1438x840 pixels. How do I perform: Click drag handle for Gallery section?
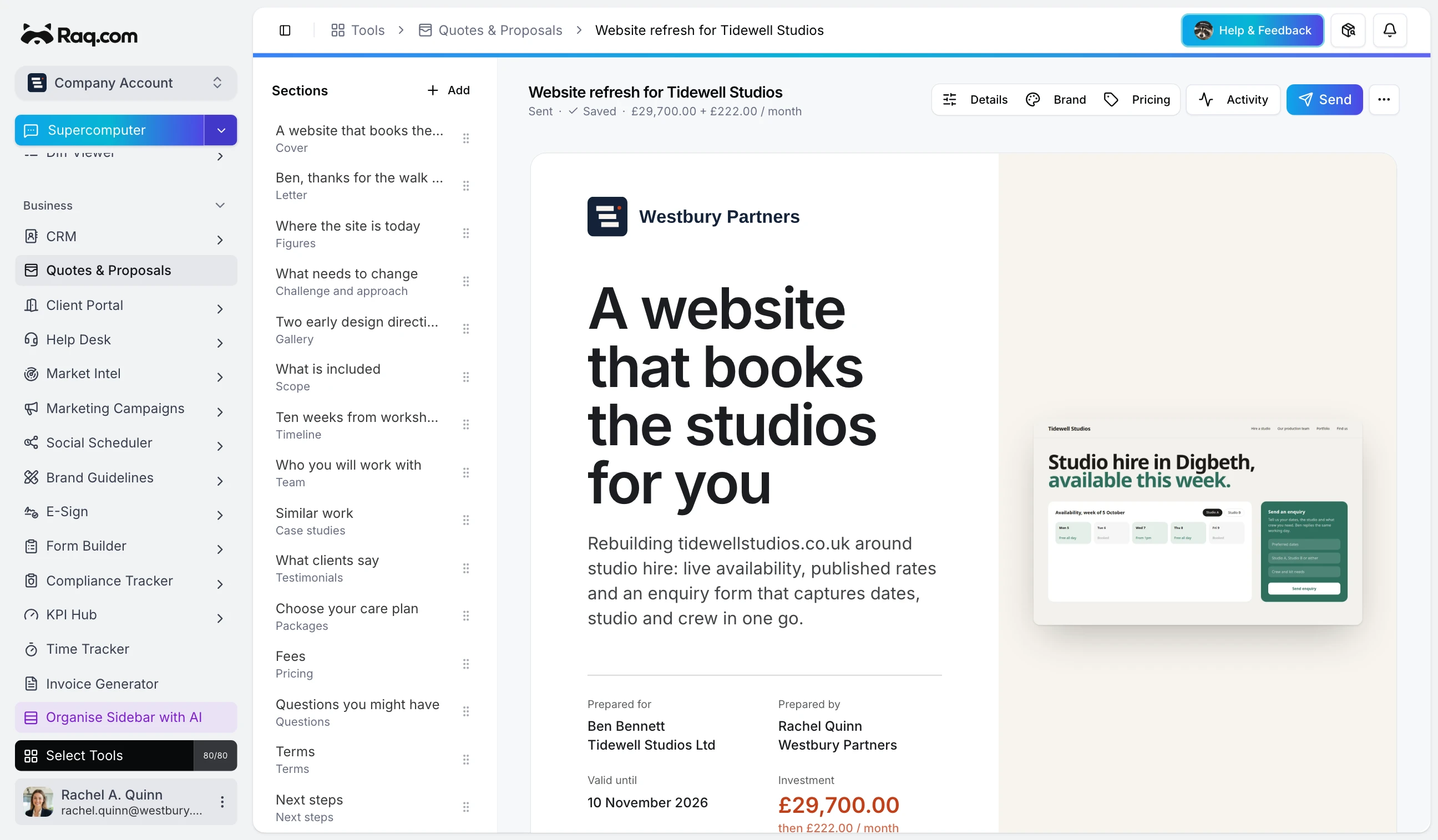[x=465, y=329]
